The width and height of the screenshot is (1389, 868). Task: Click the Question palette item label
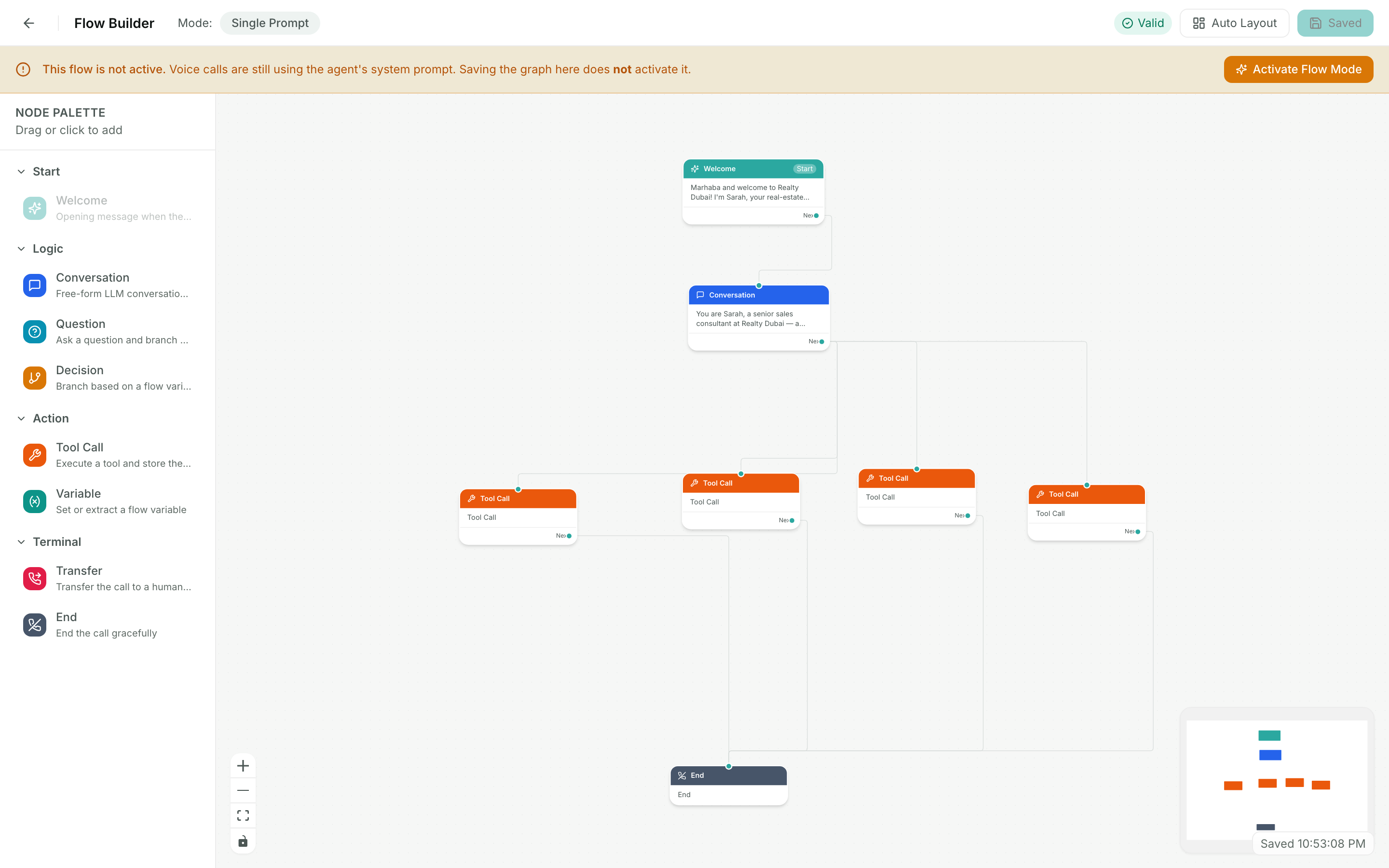pyautogui.click(x=81, y=324)
